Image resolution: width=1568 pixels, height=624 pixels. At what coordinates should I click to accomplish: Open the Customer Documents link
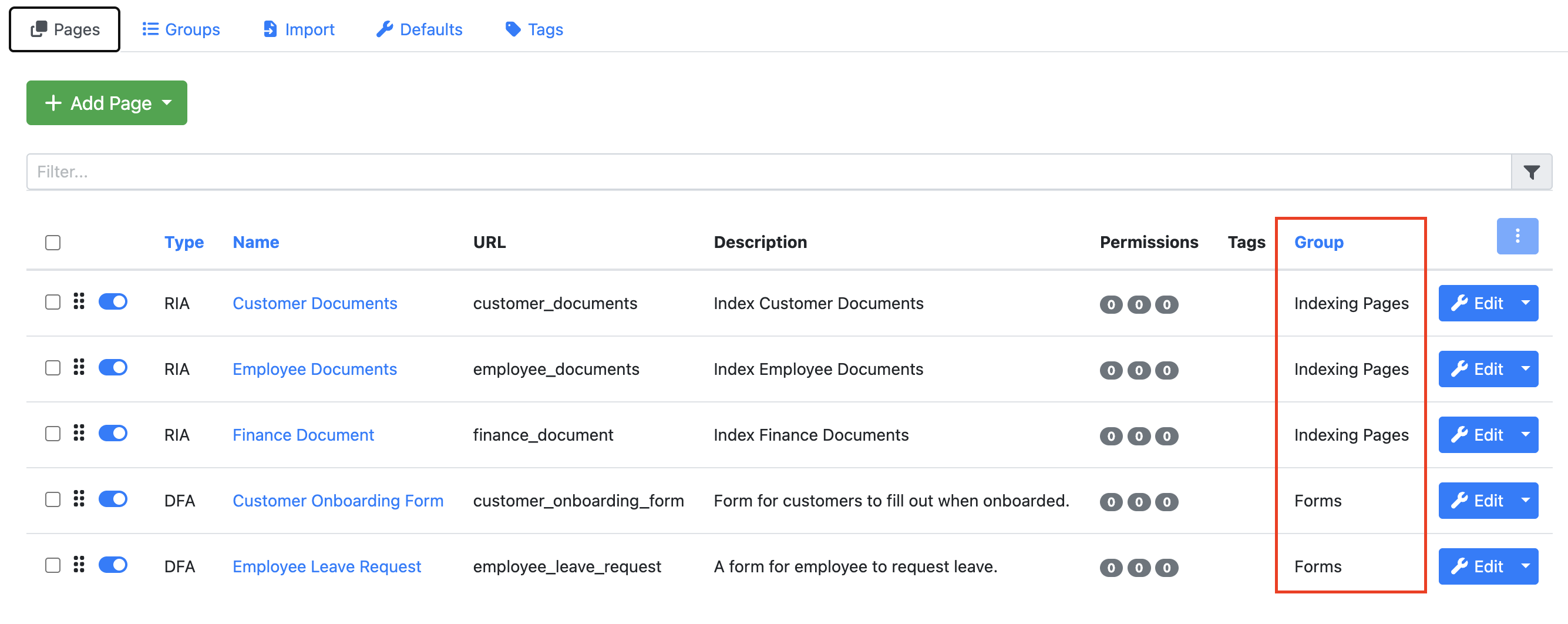coord(315,303)
